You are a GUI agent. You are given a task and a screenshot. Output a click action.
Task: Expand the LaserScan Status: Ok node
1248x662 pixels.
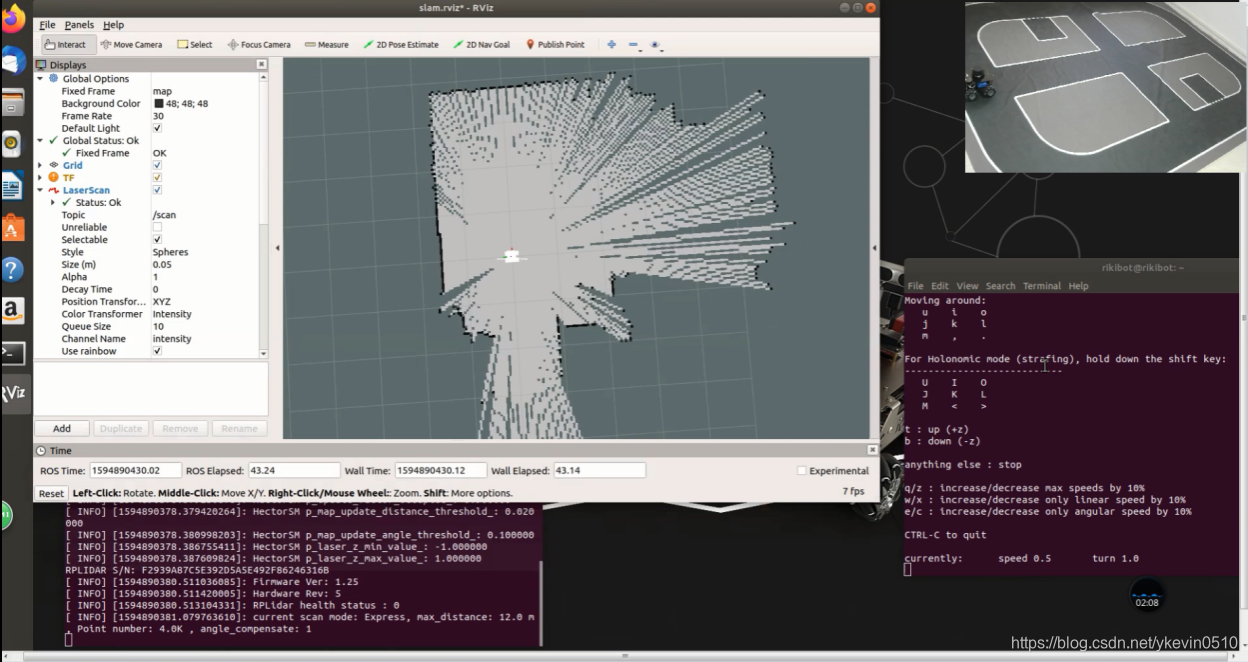point(53,202)
